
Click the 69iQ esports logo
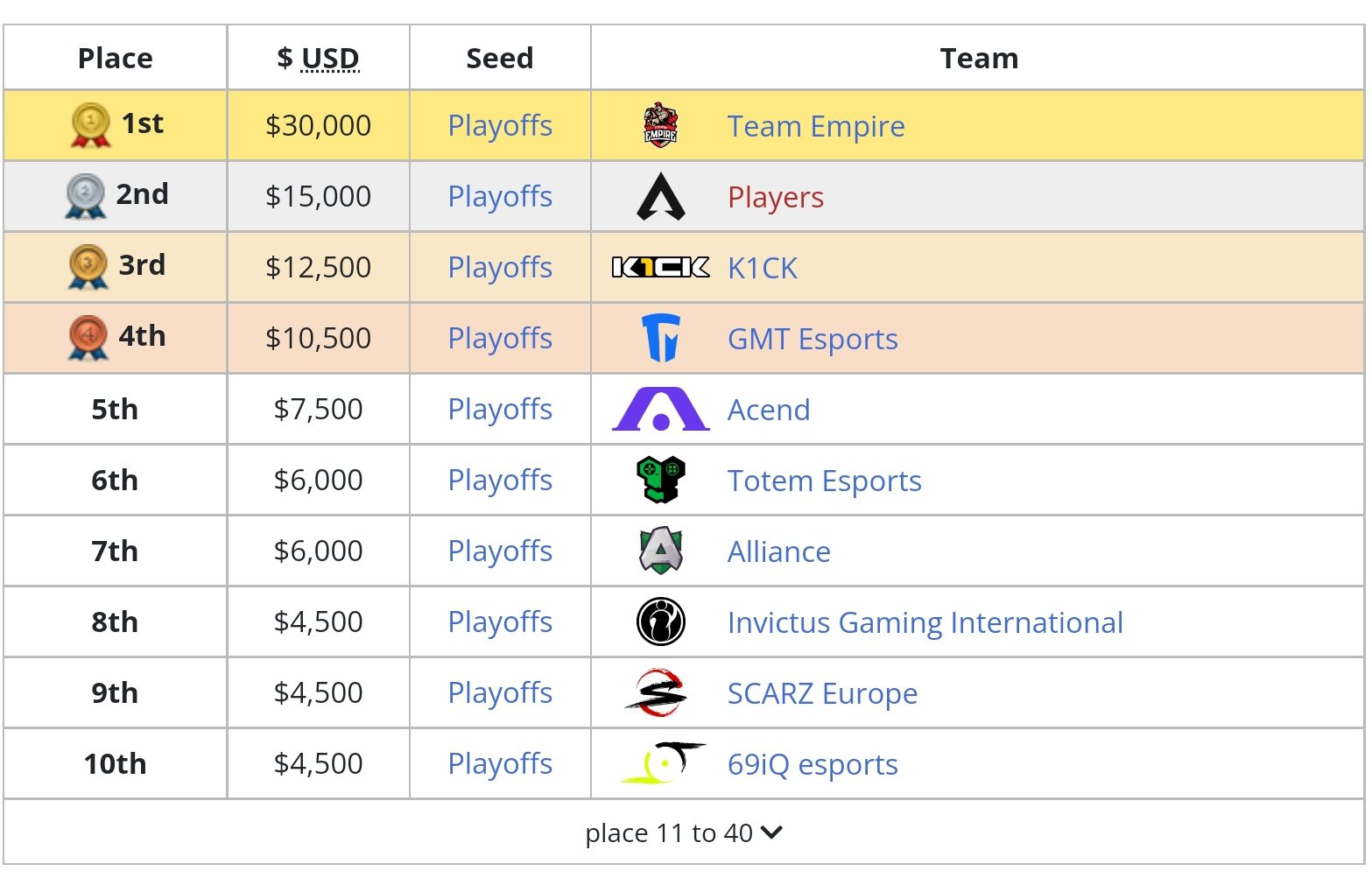[x=662, y=762]
